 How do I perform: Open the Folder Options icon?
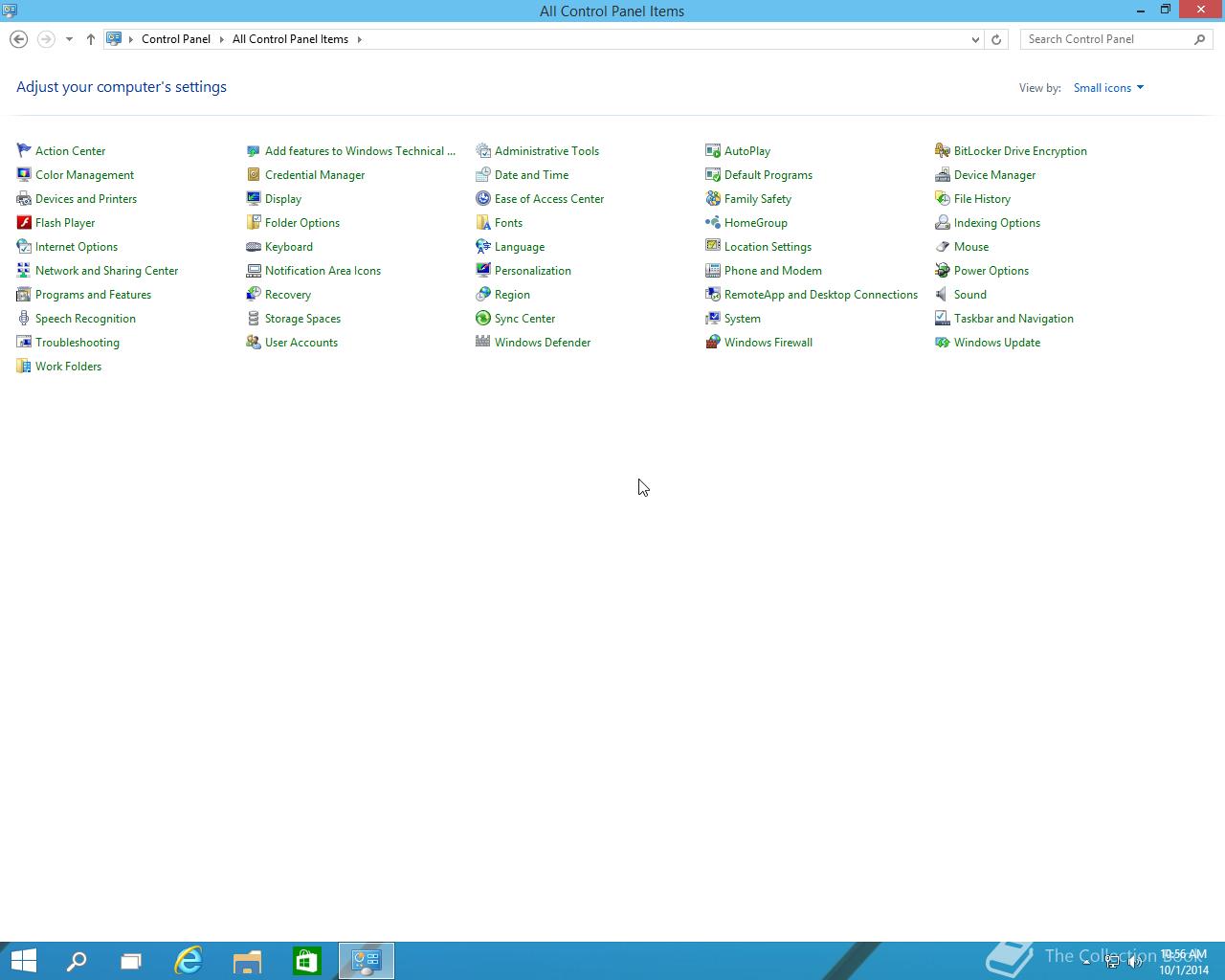(x=254, y=222)
